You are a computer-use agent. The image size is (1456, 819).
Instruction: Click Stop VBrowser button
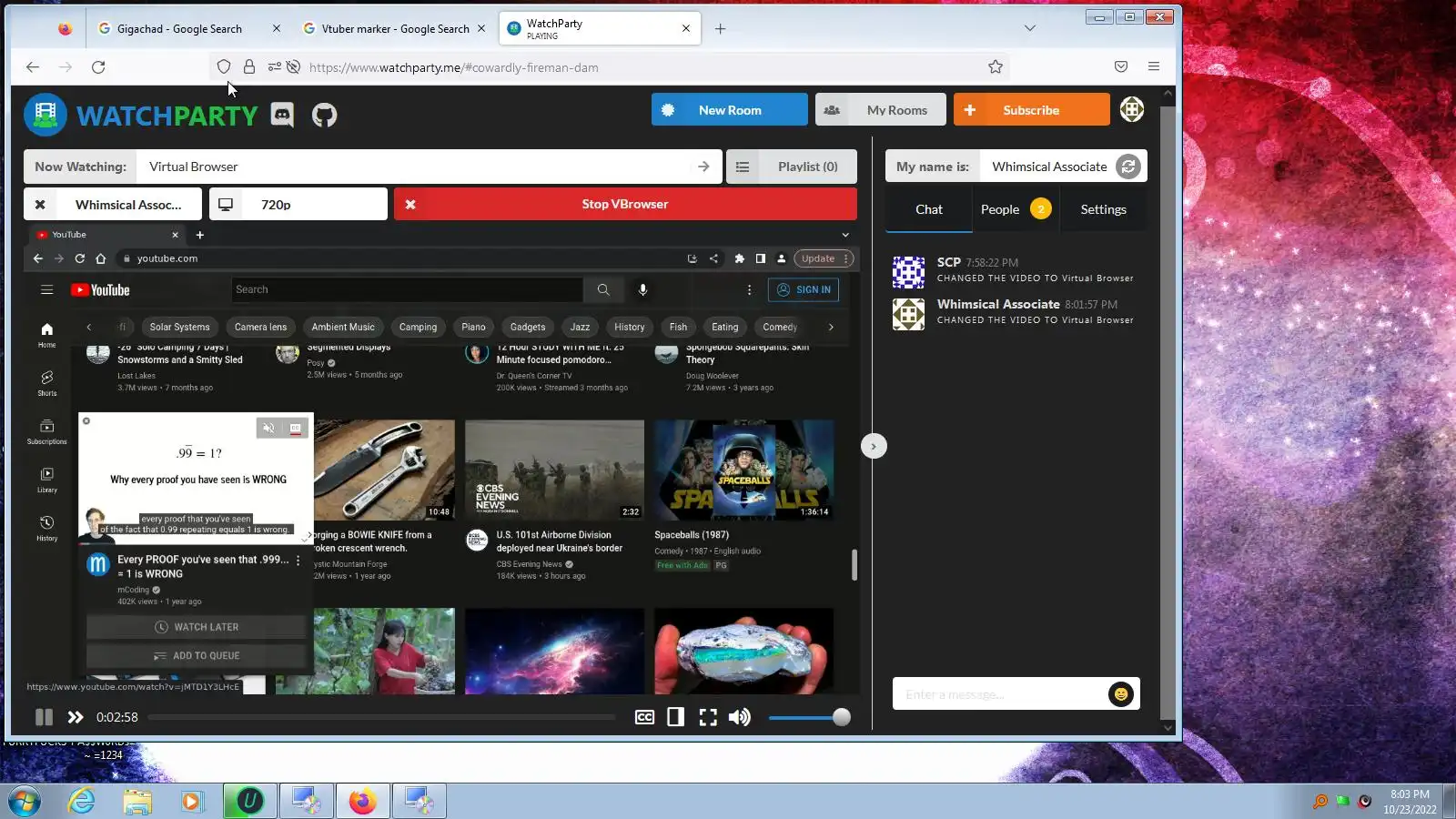625,204
